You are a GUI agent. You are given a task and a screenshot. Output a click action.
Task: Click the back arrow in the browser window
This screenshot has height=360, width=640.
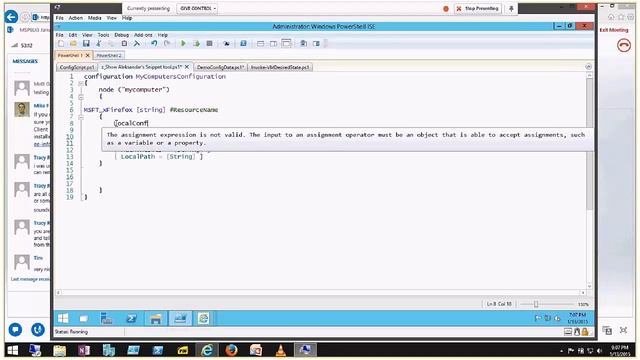(11, 17)
